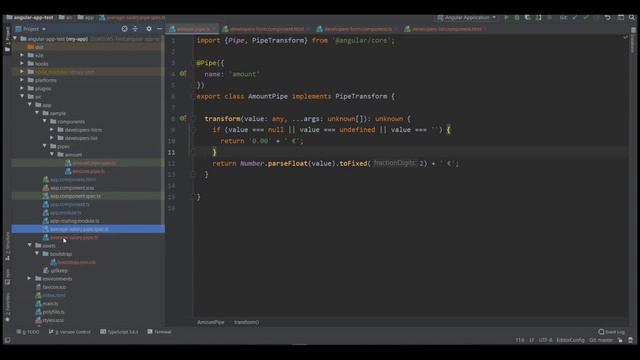
Task: Click the src breadcrumb in the navigation bar
Action: click(x=66, y=18)
